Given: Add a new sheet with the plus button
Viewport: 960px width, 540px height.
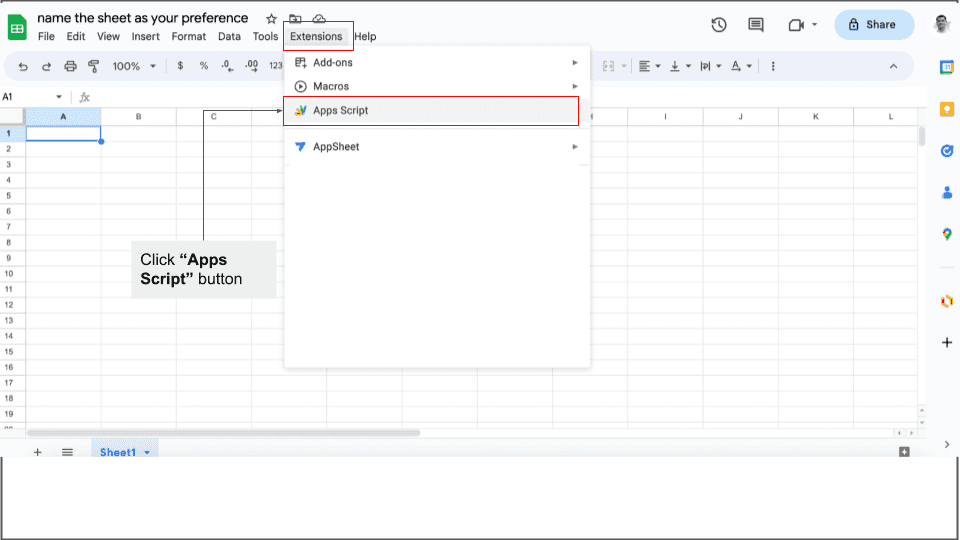Looking at the screenshot, I should coord(38,452).
